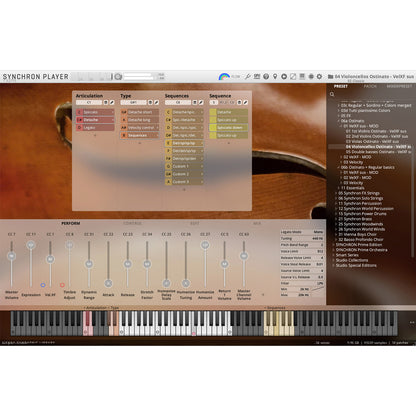
Task: Click the Attack slider knob
Action: 108,283
